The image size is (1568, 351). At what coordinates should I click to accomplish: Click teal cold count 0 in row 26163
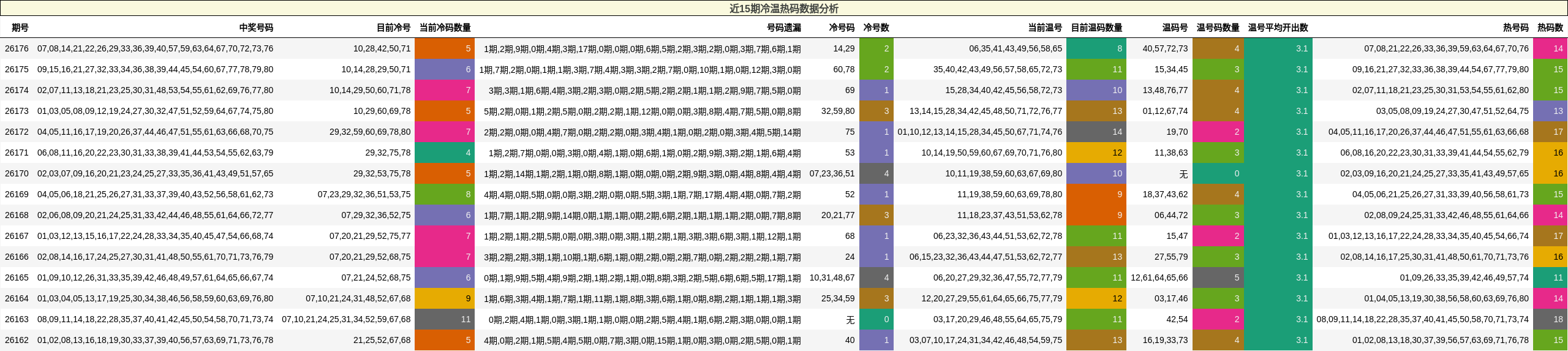pyautogui.click(x=876, y=319)
